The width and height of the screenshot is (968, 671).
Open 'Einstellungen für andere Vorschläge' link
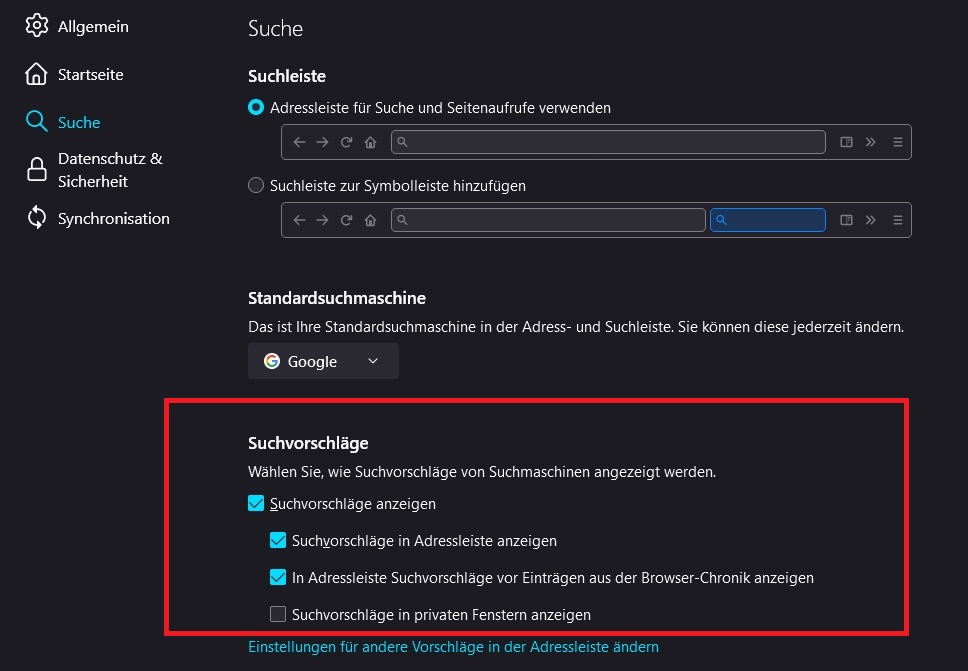pos(453,647)
